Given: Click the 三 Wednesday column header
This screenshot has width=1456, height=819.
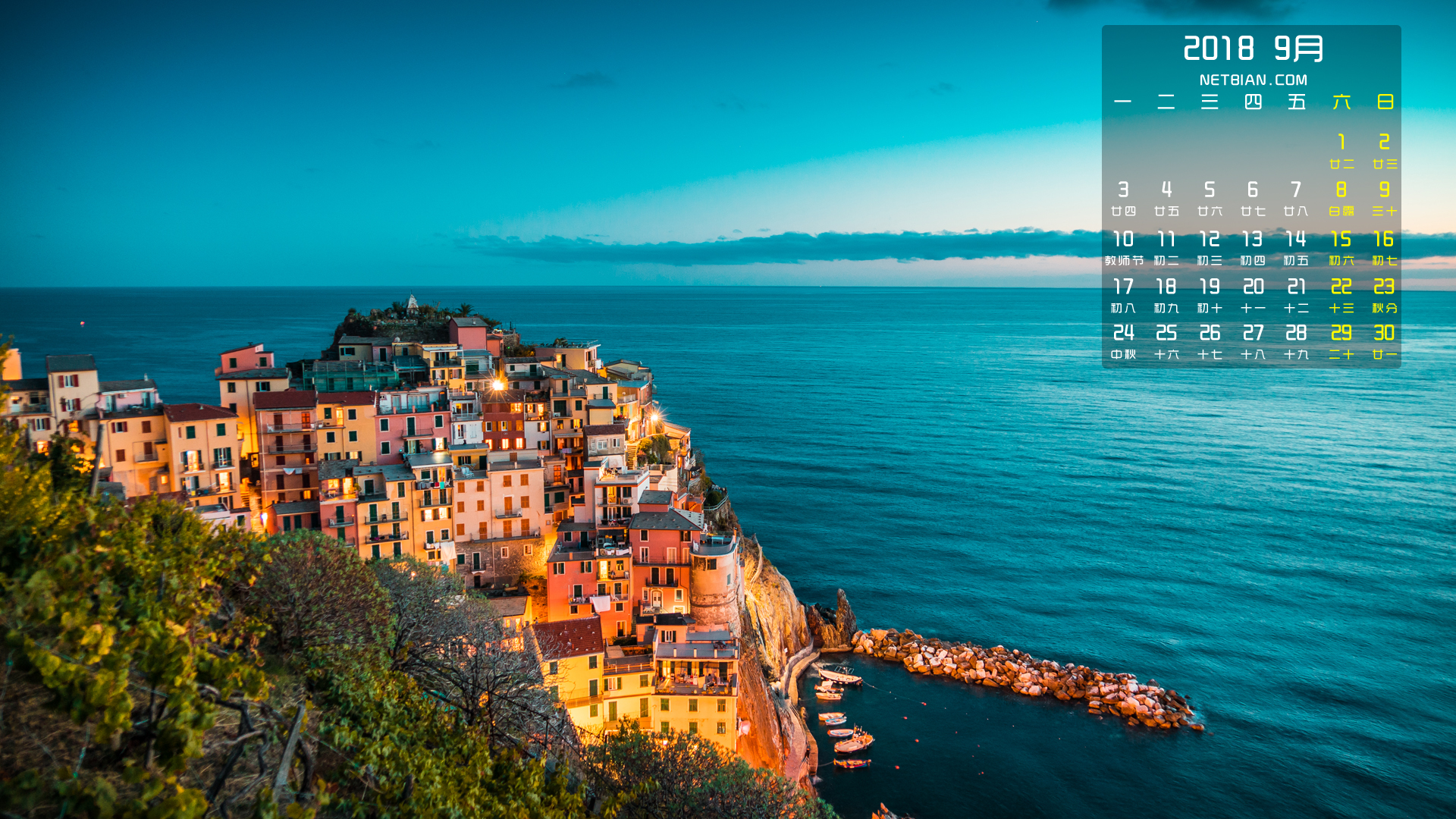Looking at the screenshot, I should pyautogui.click(x=1210, y=102).
